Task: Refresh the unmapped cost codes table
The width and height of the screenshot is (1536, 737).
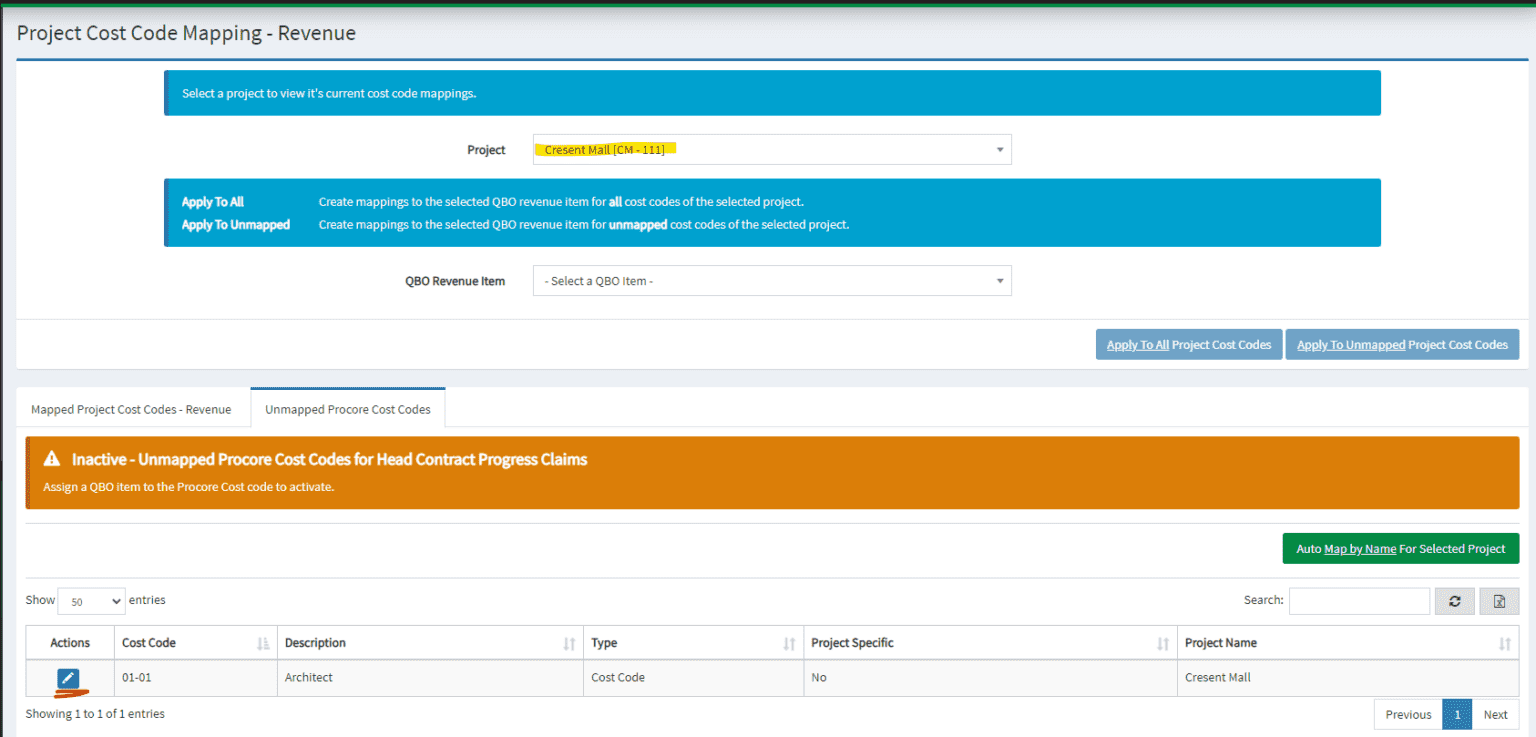Action: tap(1454, 600)
